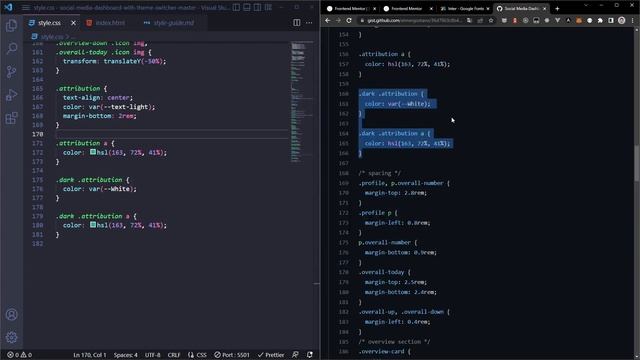
Task: Click Prettier status bar item
Action: point(271,355)
